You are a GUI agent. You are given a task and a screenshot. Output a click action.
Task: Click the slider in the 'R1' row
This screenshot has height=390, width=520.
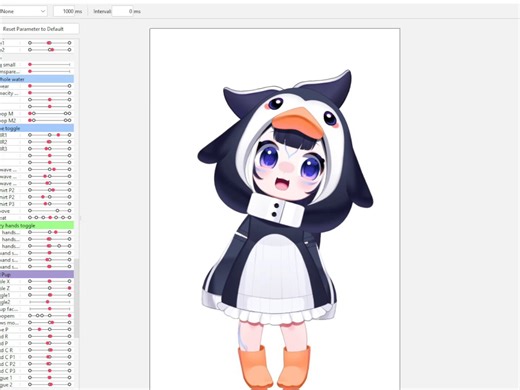pyautogui.click(x=50, y=135)
